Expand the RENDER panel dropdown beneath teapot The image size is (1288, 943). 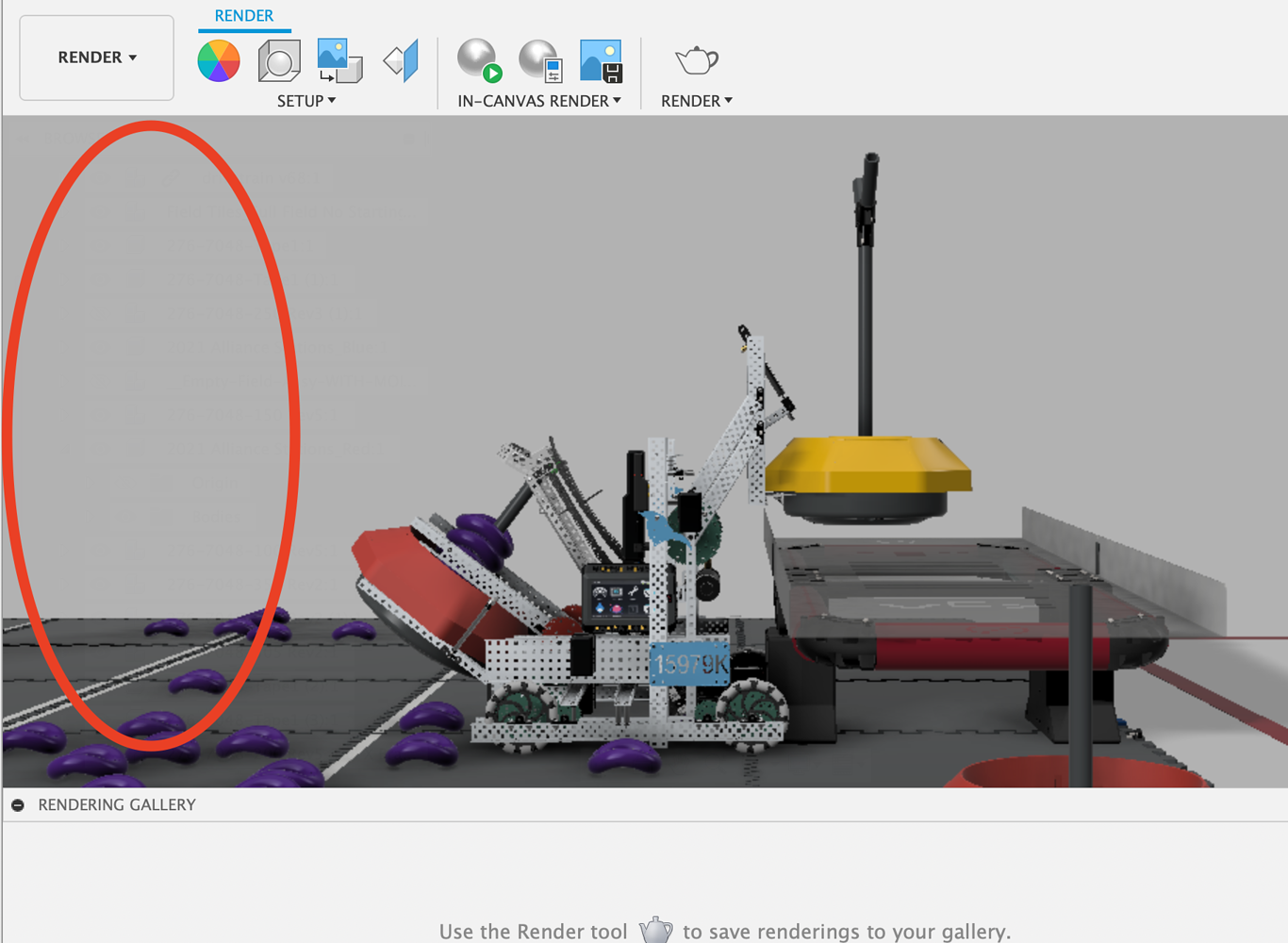pyautogui.click(x=697, y=101)
